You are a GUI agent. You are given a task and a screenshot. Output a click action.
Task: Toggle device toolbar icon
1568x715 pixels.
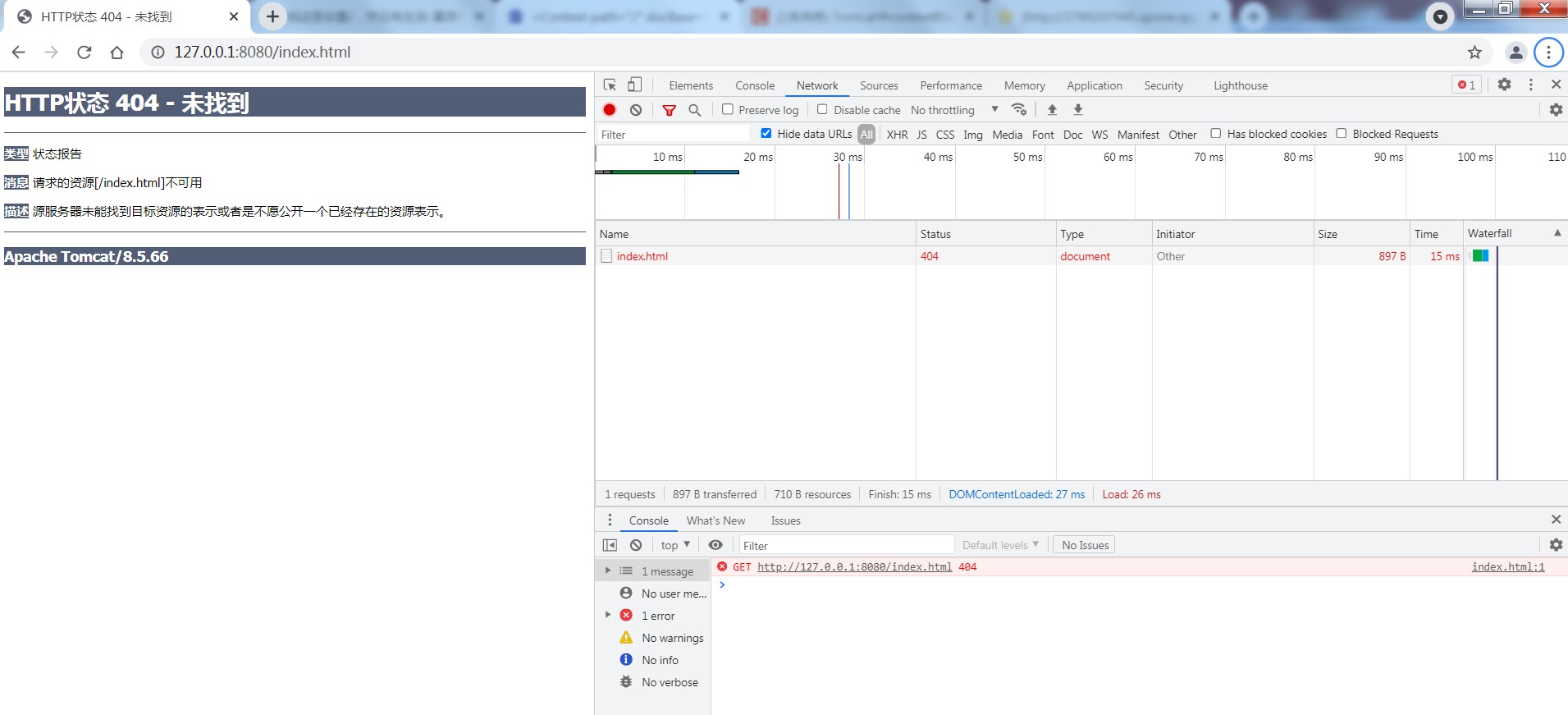634,85
